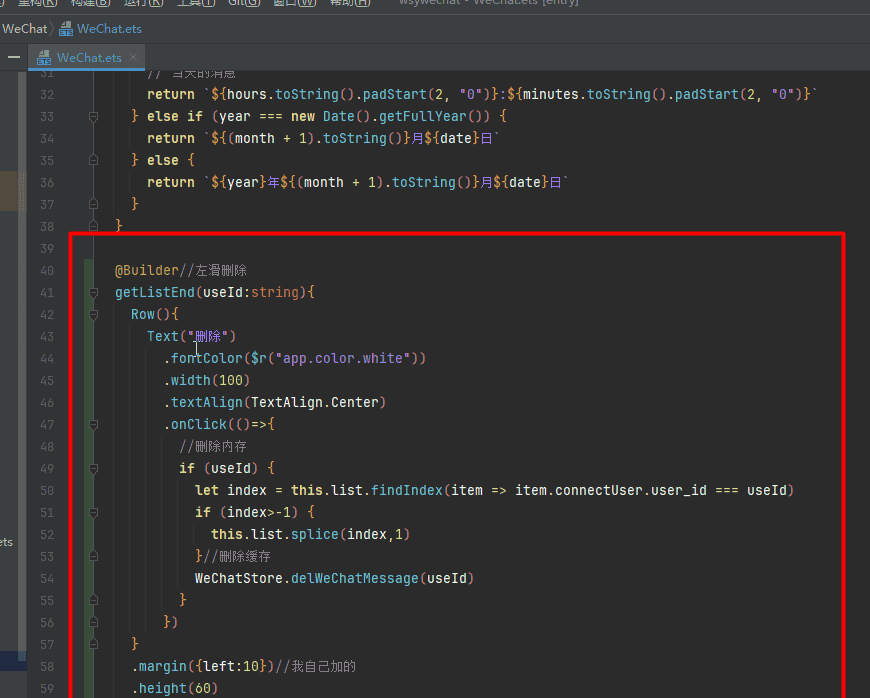Fold the Row block at line 42
The width and height of the screenshot is (870, 698).
coord(93,314)
